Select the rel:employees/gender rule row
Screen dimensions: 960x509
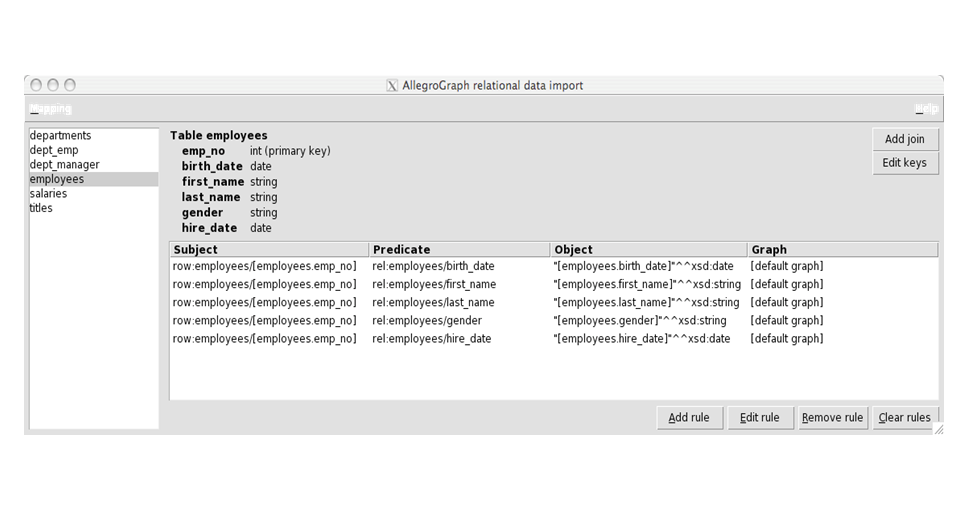coord(427,321)
